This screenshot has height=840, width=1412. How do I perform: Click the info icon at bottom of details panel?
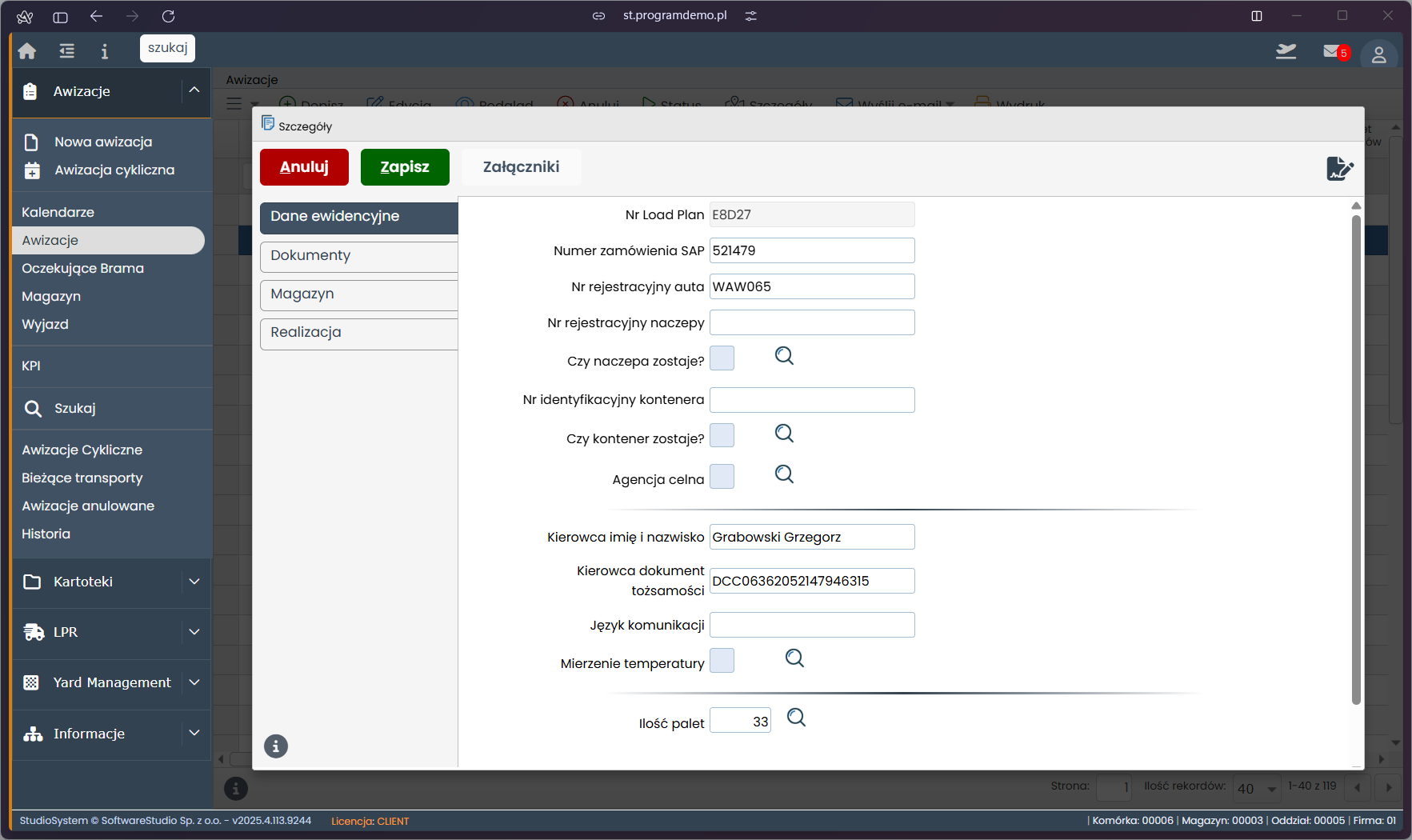click(276, 746)
